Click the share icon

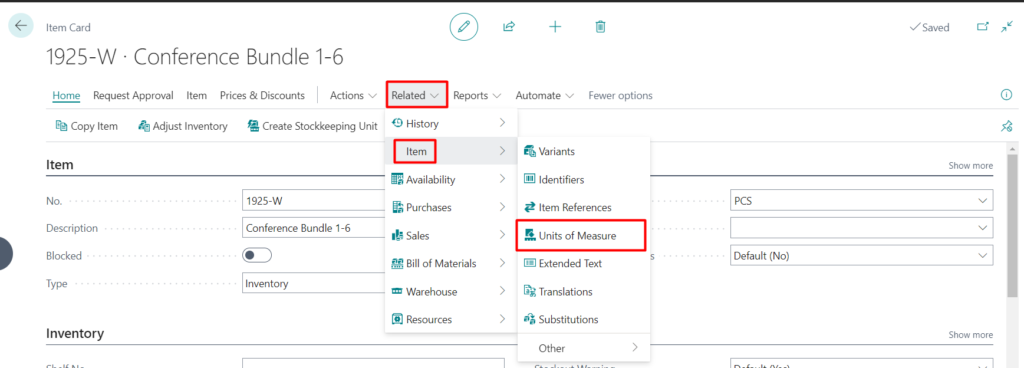point(509,27)
